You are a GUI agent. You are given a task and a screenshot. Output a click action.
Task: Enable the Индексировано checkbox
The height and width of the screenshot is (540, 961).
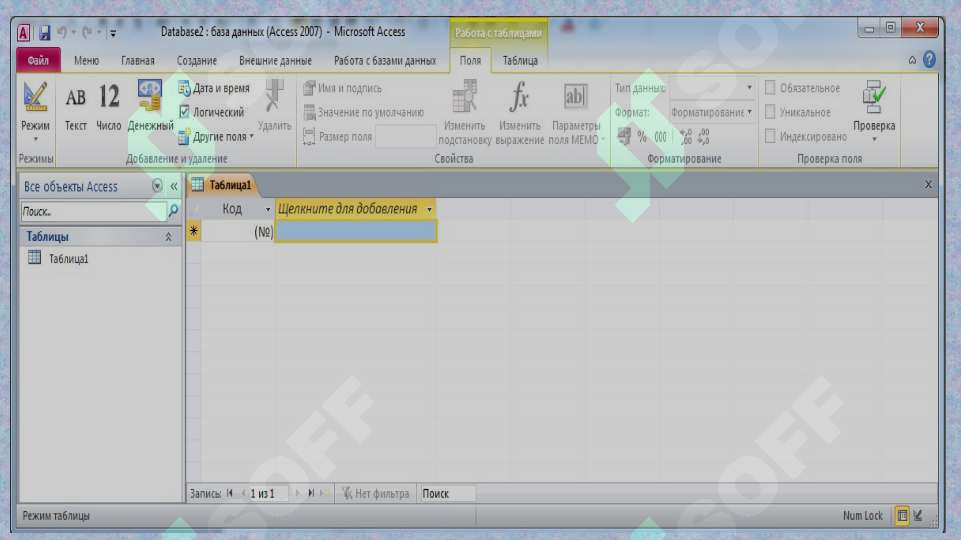pos(770,136)
